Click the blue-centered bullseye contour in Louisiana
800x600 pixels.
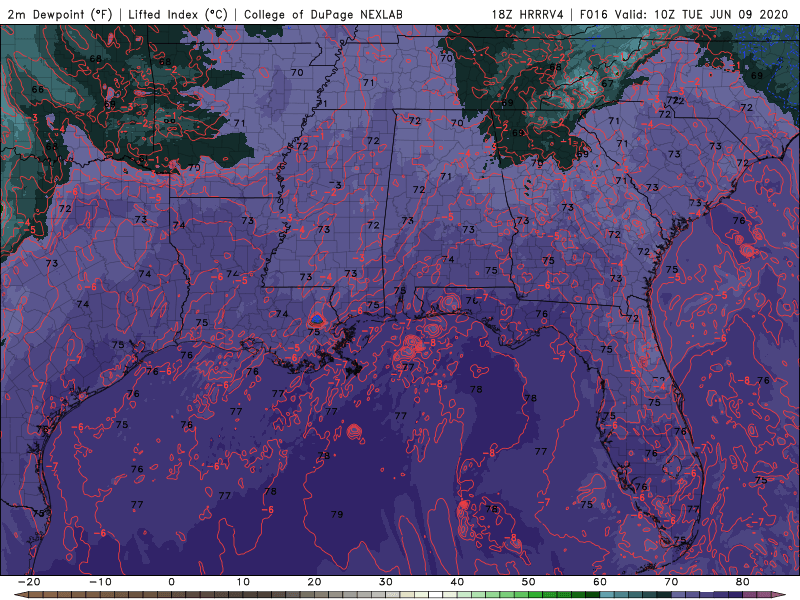click(317, 320)
